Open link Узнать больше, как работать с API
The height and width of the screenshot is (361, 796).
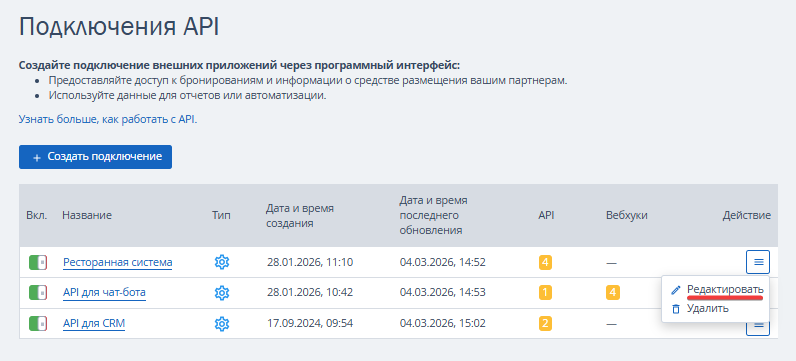point(108,120)
